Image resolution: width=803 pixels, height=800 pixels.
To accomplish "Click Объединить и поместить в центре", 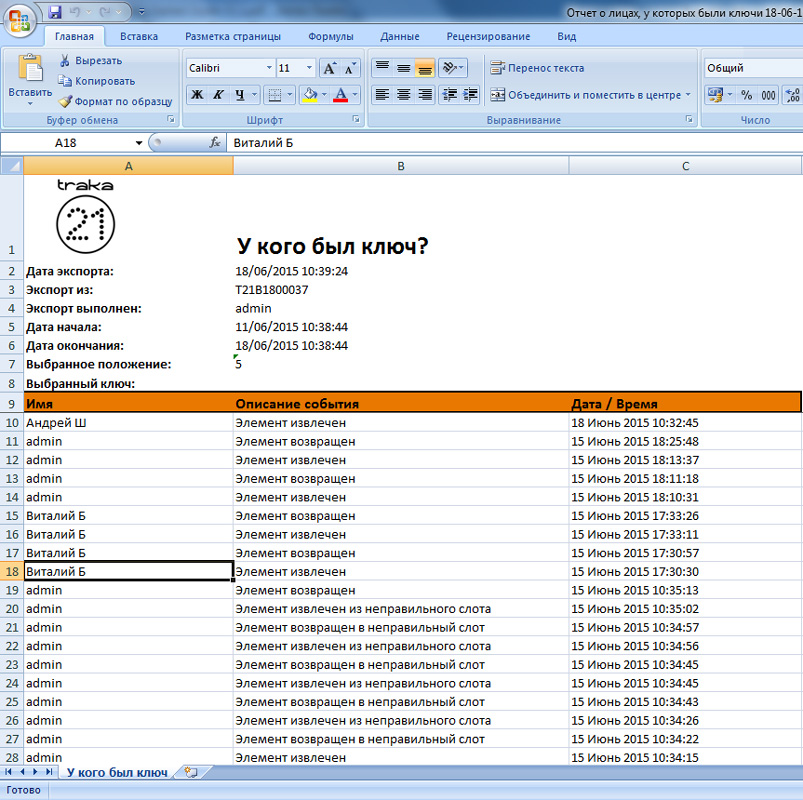I will tap(585, 95).
